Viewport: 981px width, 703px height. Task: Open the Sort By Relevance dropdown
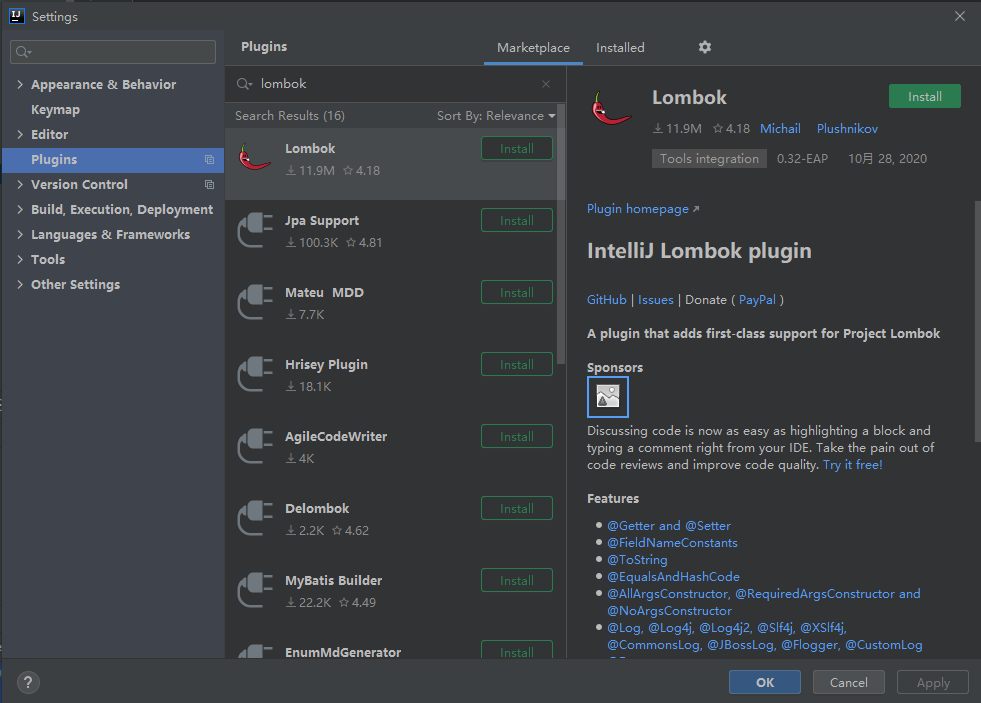tap(496, 116)
